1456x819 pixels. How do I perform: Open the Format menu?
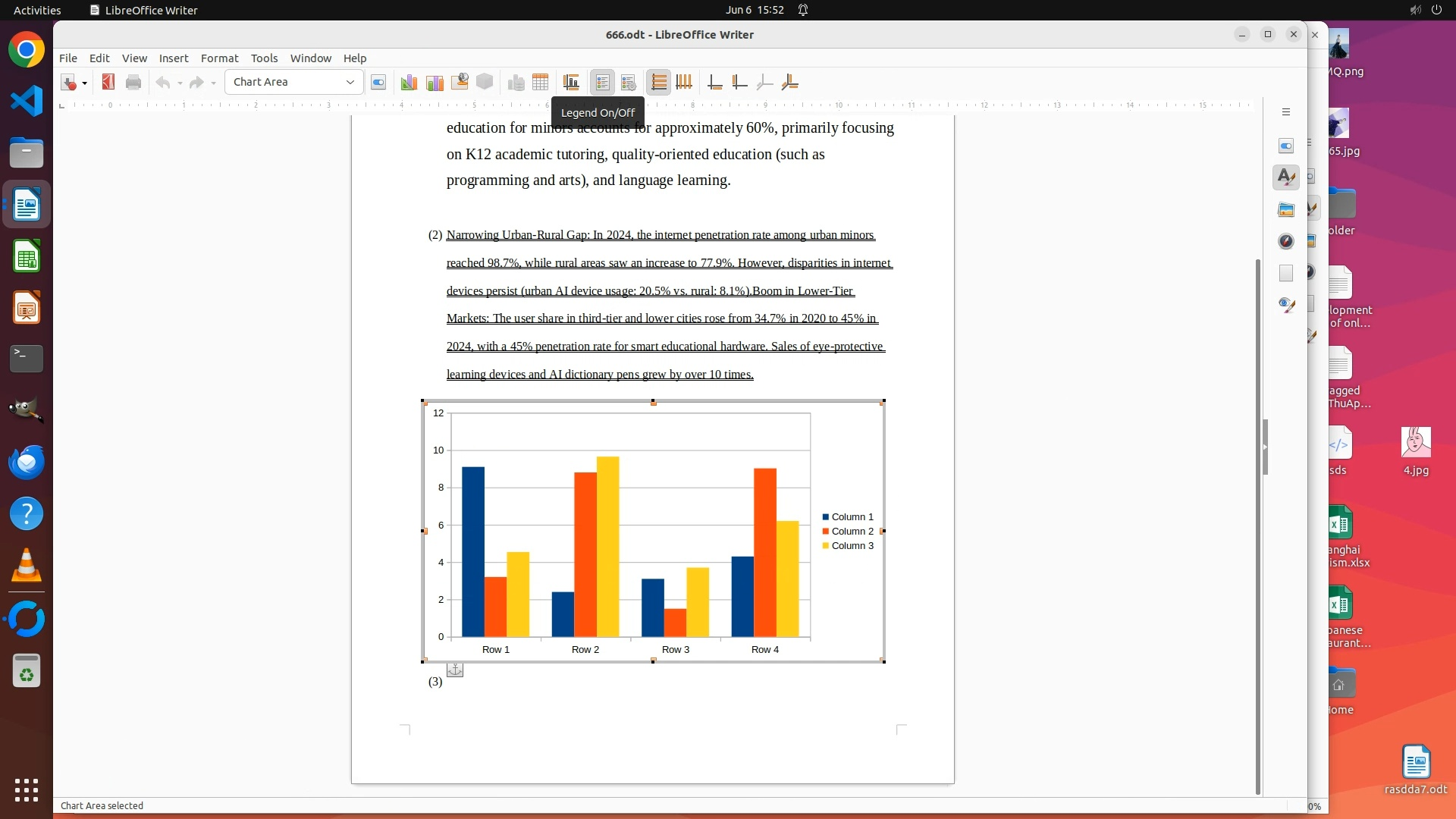pos(219,58)
